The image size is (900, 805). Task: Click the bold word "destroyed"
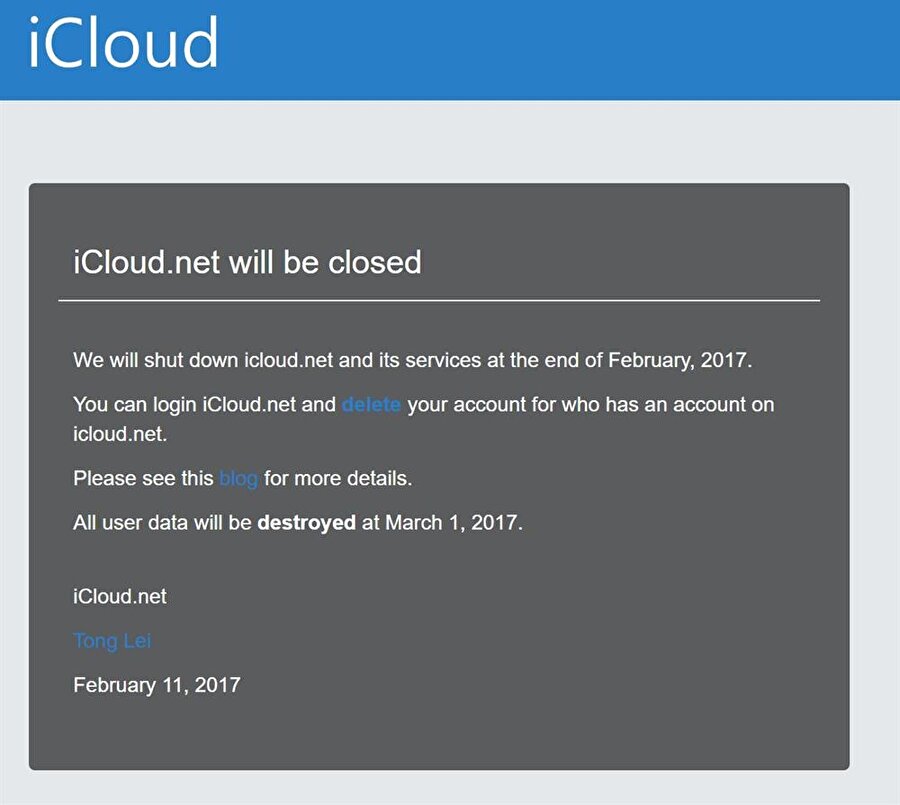(306, 522)
